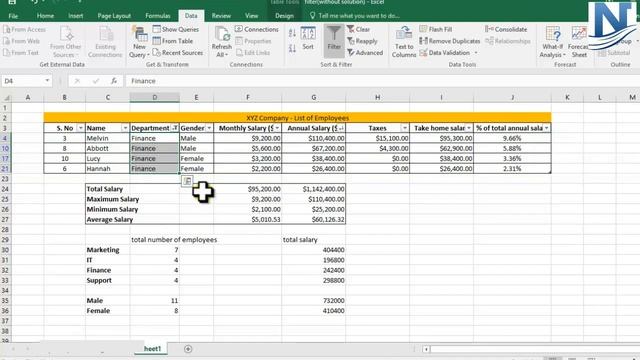This screenshot has height=360, width=640.
Task: Open Name column filter dropdown
Action: pyautogui.click(x=124, y=128)
